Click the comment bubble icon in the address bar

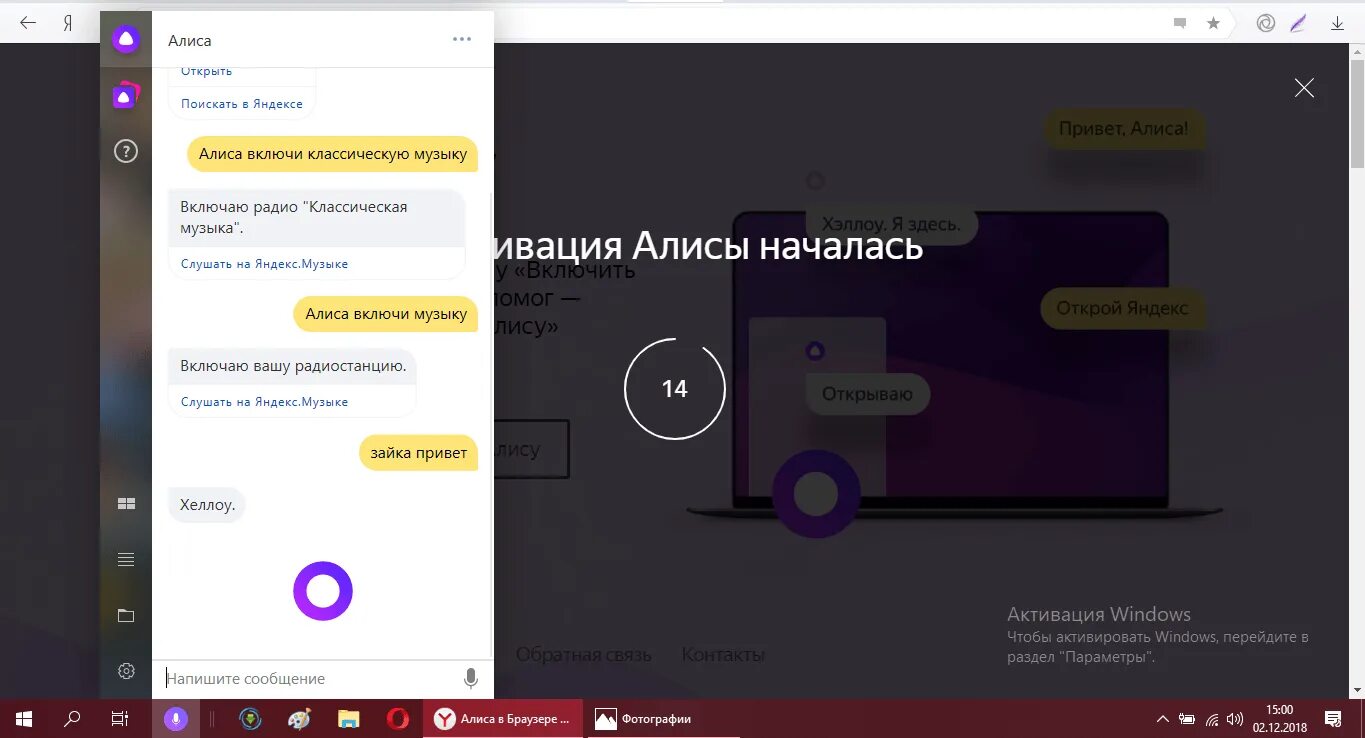(1180, 23)
